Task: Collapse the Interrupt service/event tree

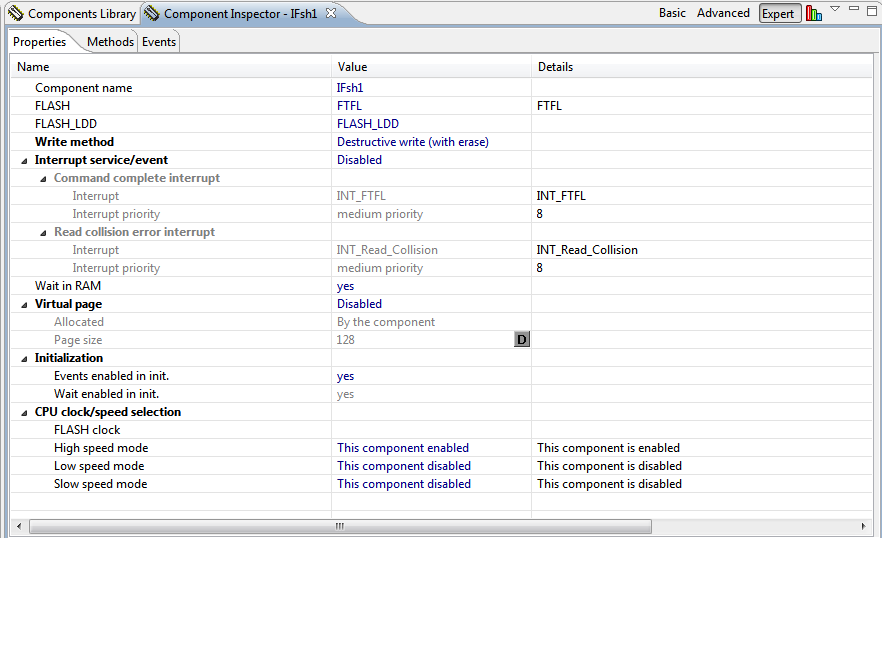Action: pyautogui.click(x=22, y=159)
